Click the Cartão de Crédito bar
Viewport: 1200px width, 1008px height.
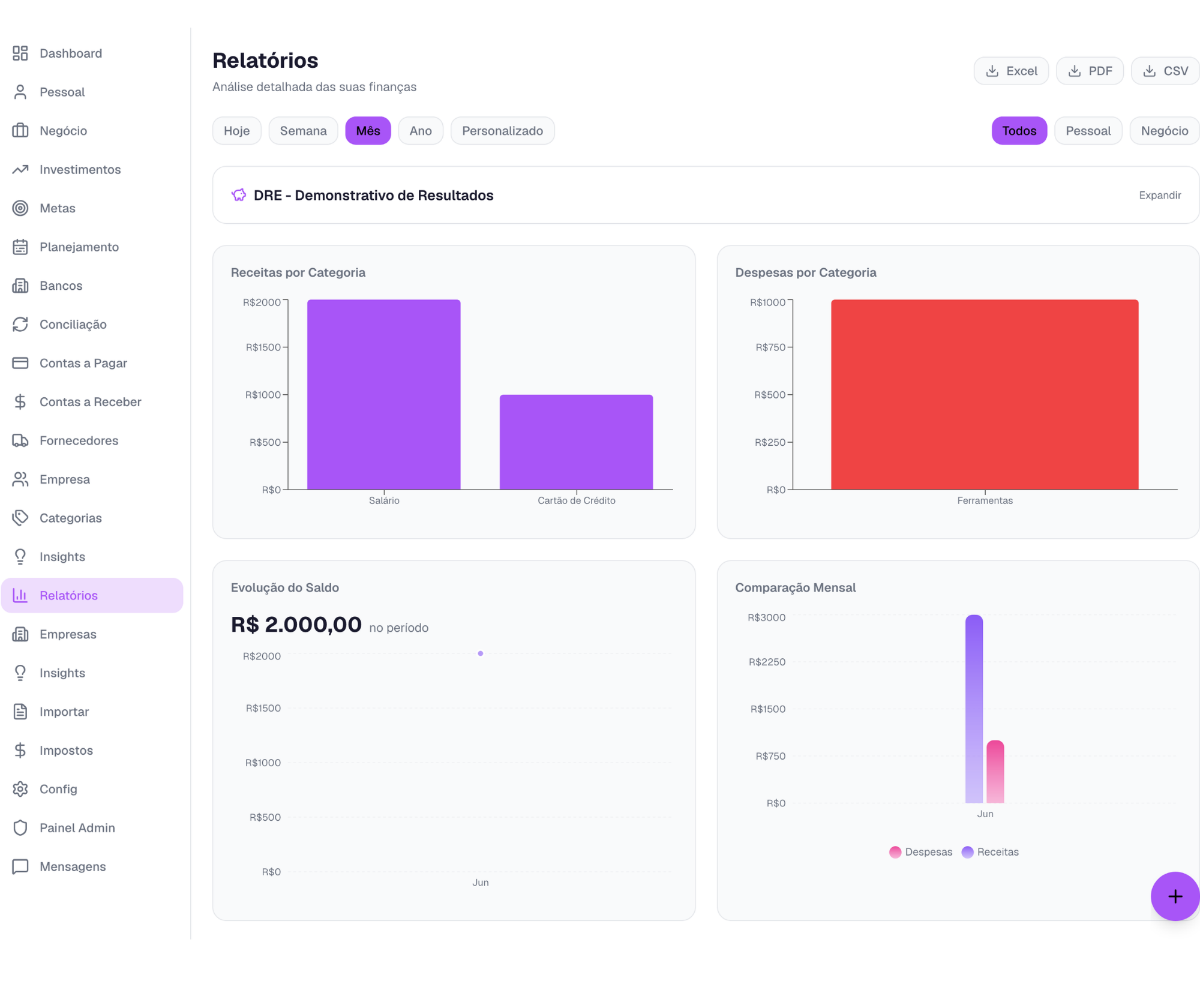[577, 442]
